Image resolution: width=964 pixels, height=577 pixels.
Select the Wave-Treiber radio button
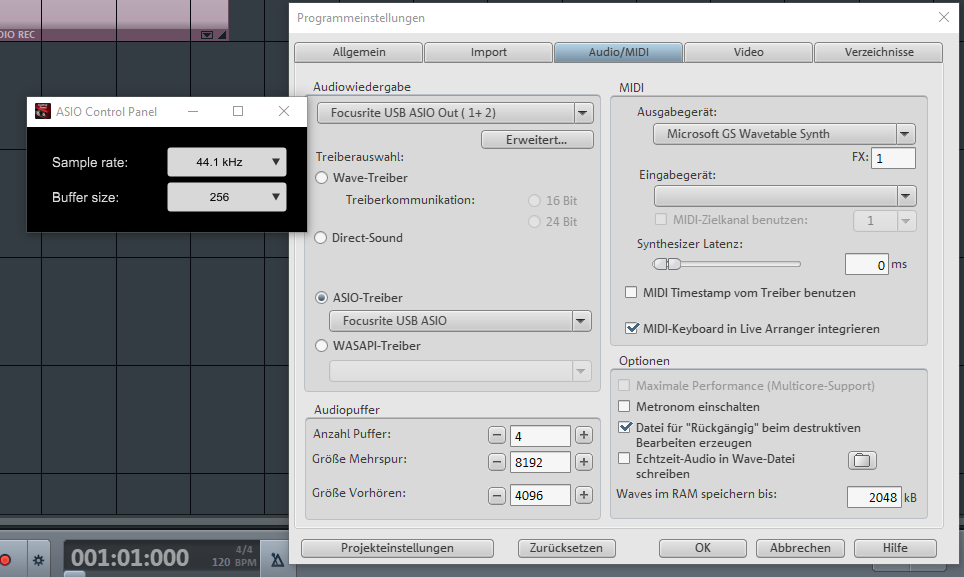[322, 178]
